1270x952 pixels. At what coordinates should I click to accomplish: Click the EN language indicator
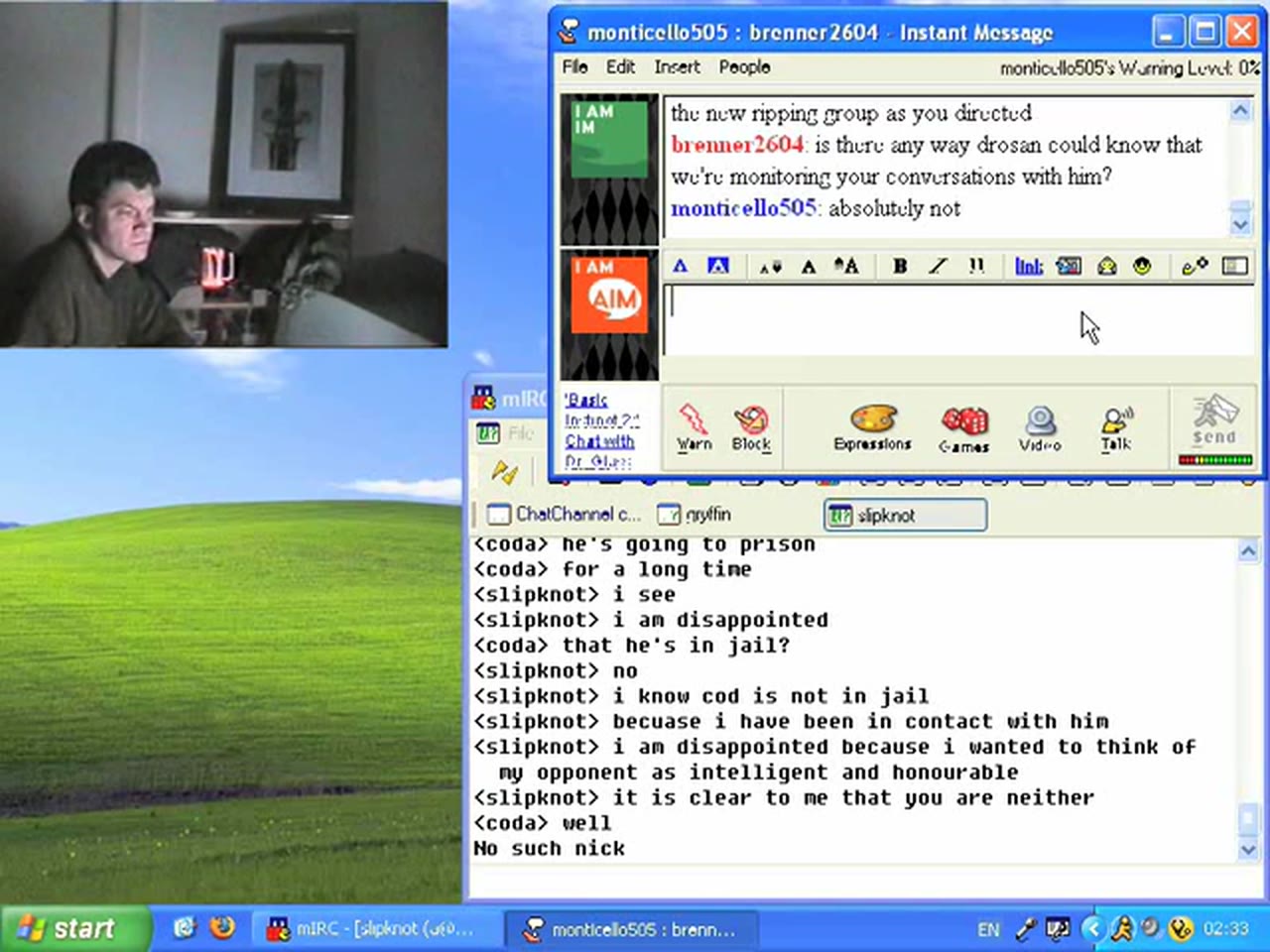(x=988, y=929)
